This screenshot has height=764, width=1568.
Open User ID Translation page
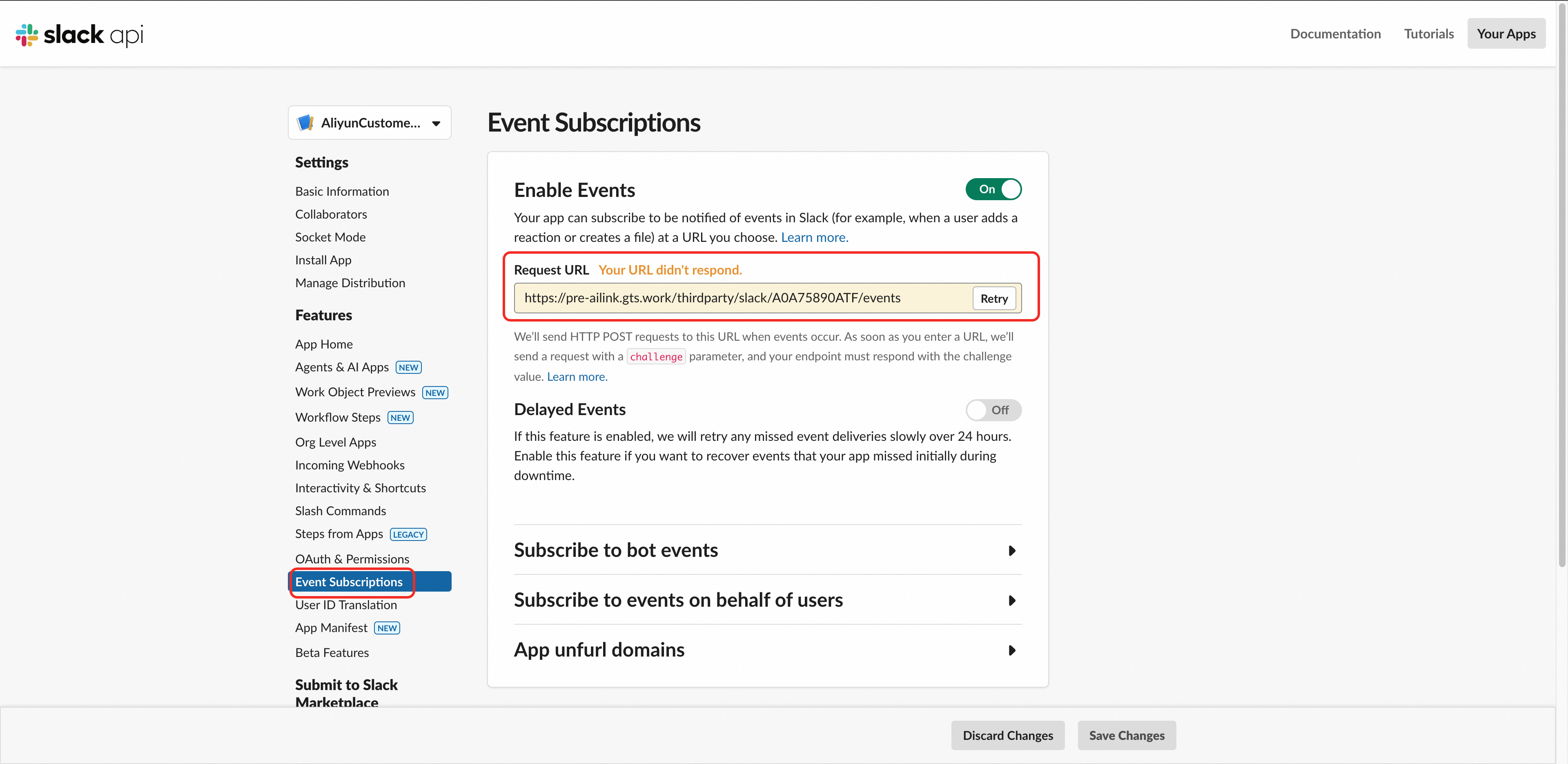pyautogui.click(x=346, y=605)
